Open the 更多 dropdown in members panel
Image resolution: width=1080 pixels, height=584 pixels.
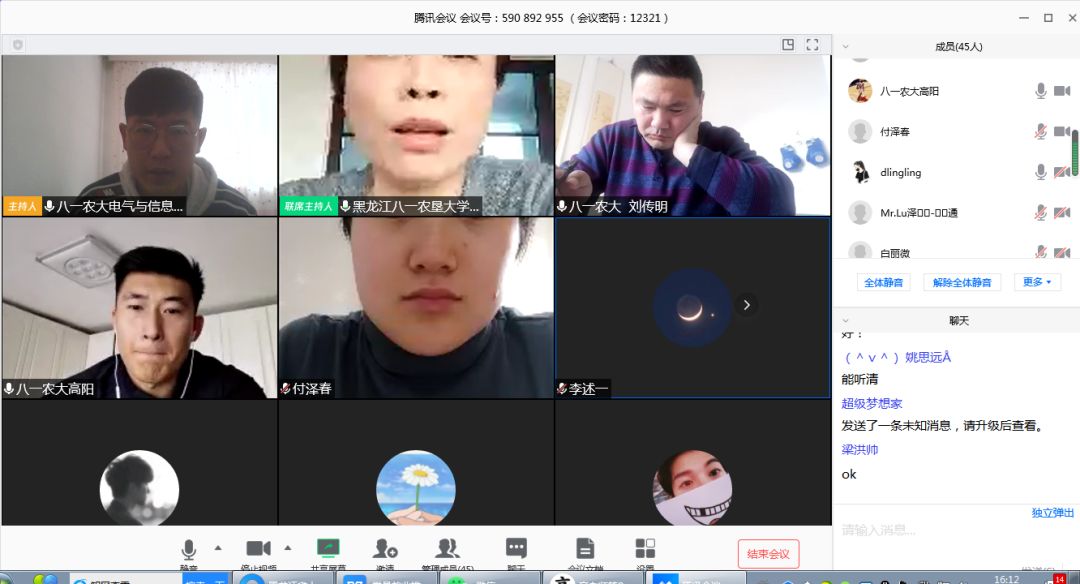tap(1037, 282)
